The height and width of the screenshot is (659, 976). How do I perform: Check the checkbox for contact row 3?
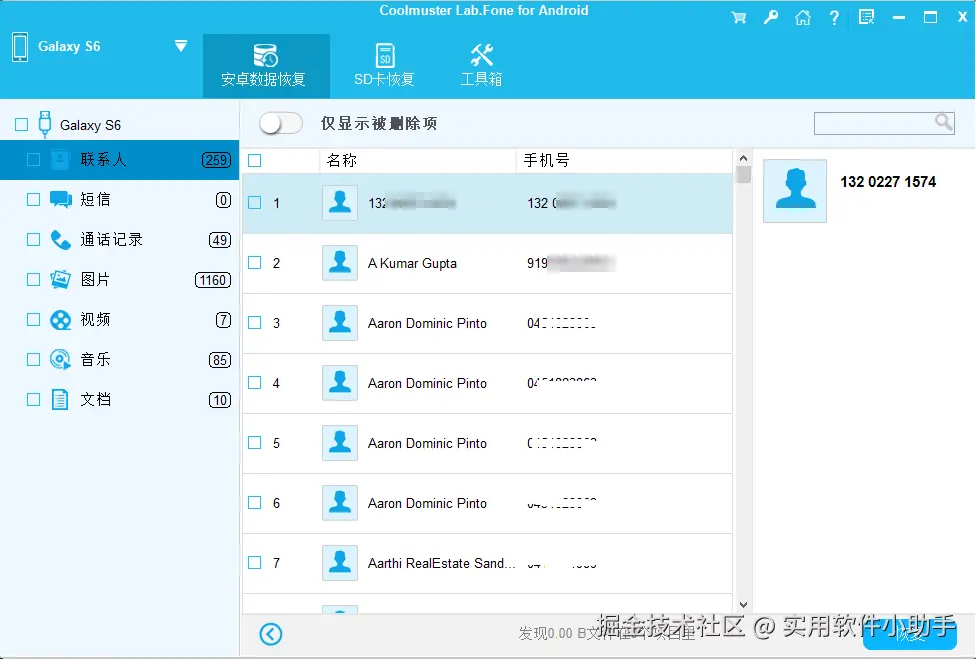point(255,323)
